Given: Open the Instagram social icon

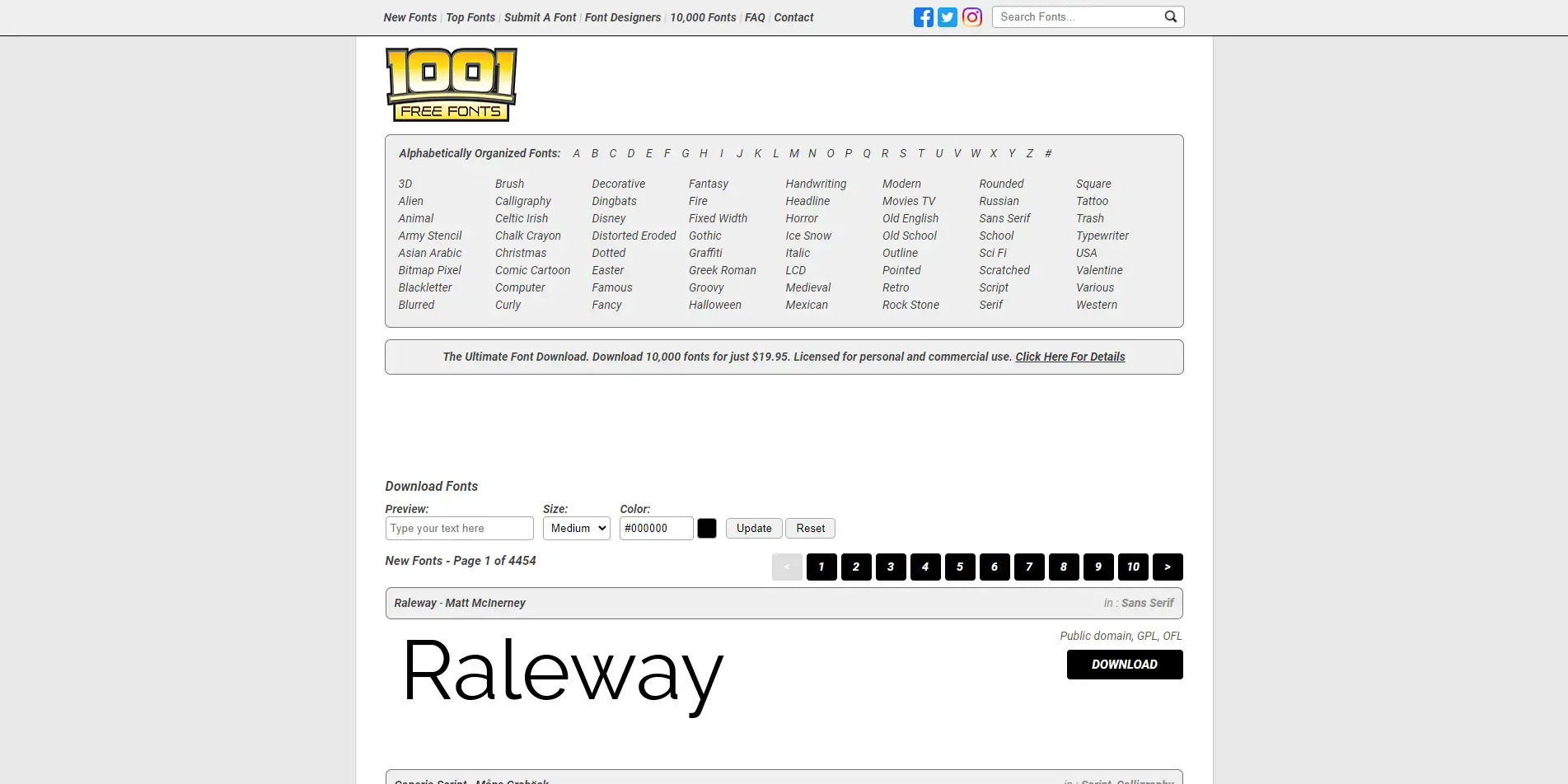Looking at the screenshot, I should point(972,17).
